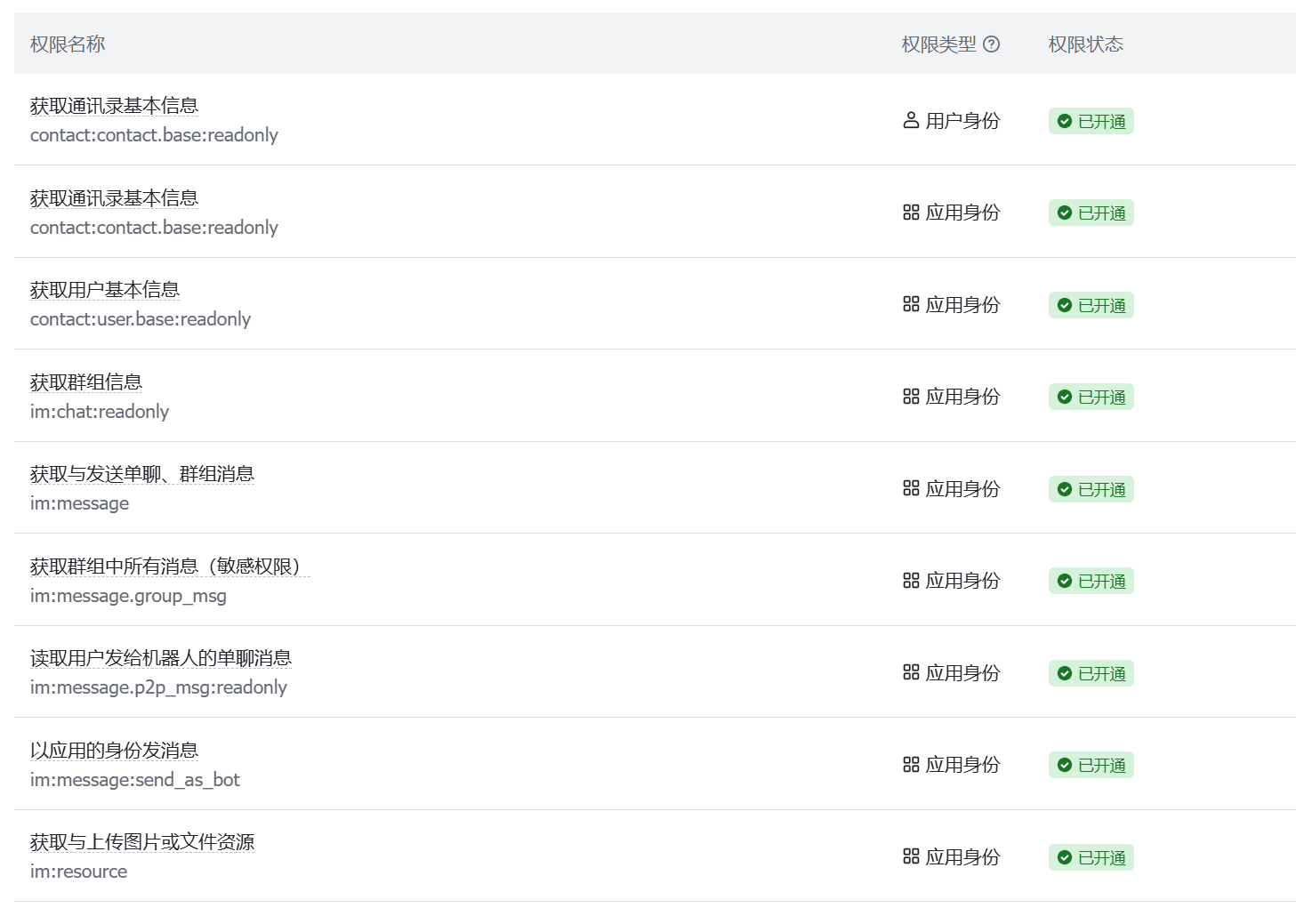Viewport: 1296px width, 924px height.
Task: Click the help icon beside 权限类型
Action: [x=992, y=44]
